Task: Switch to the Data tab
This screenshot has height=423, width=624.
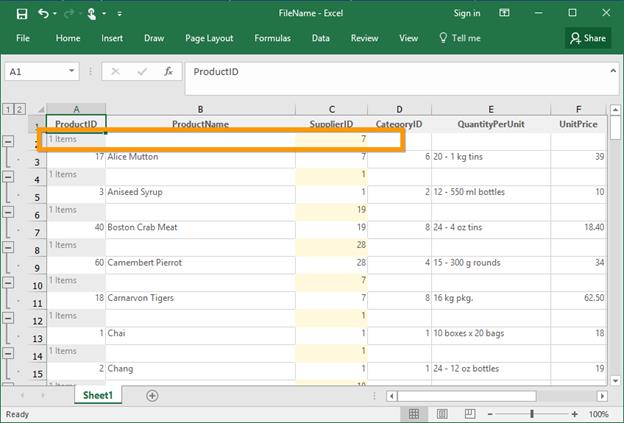Action: coord(321,38)
